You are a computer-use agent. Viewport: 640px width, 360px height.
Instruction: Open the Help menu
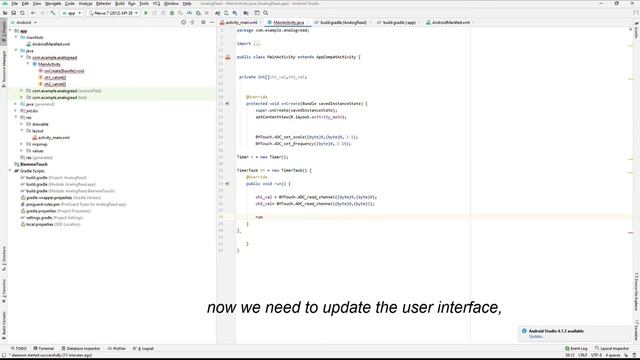coord(187,4)
